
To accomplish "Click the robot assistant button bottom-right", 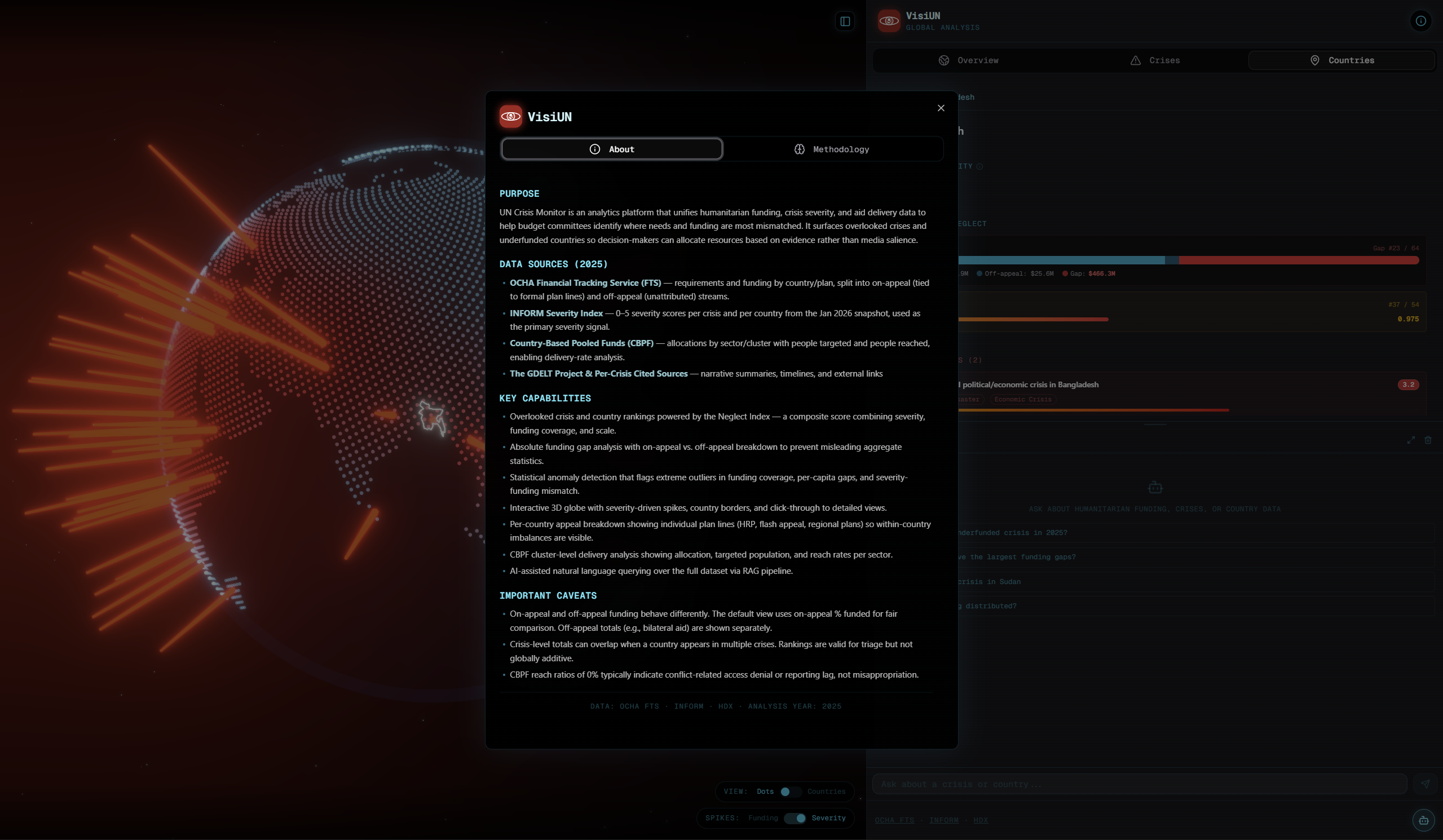I will point(1423,820).
